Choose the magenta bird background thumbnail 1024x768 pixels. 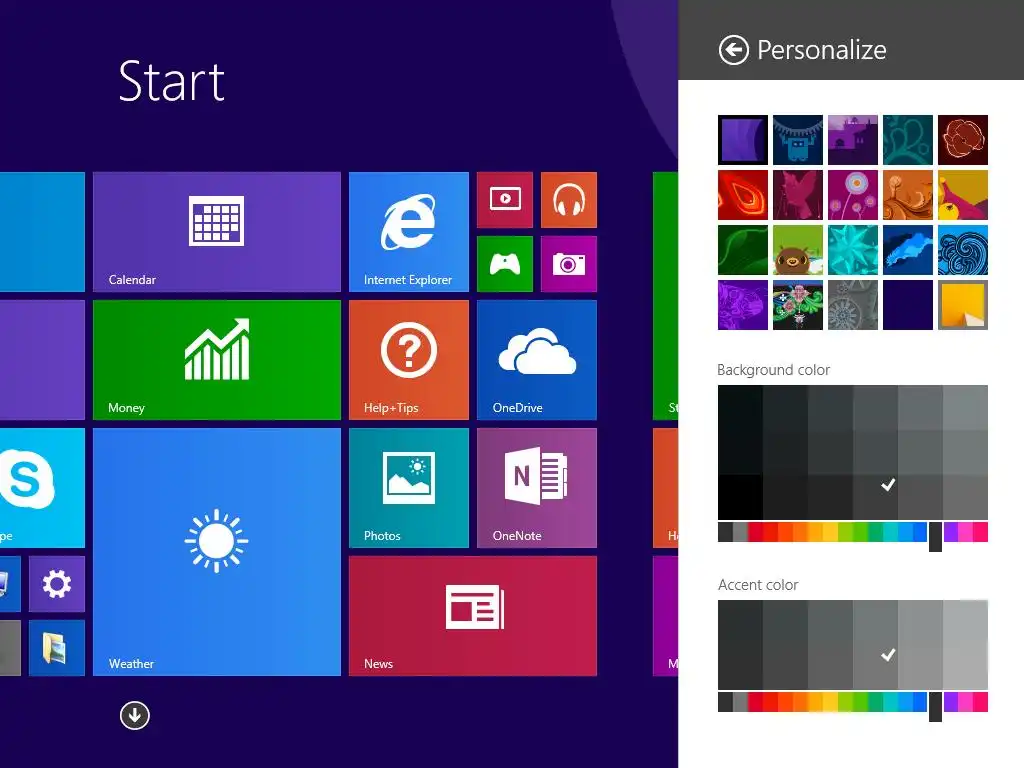pos(798,195)
